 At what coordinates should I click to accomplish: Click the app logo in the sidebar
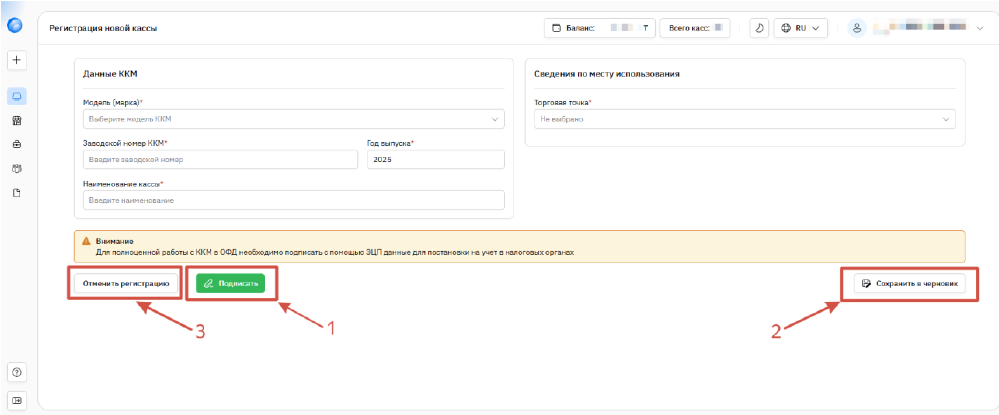[16, 27]
